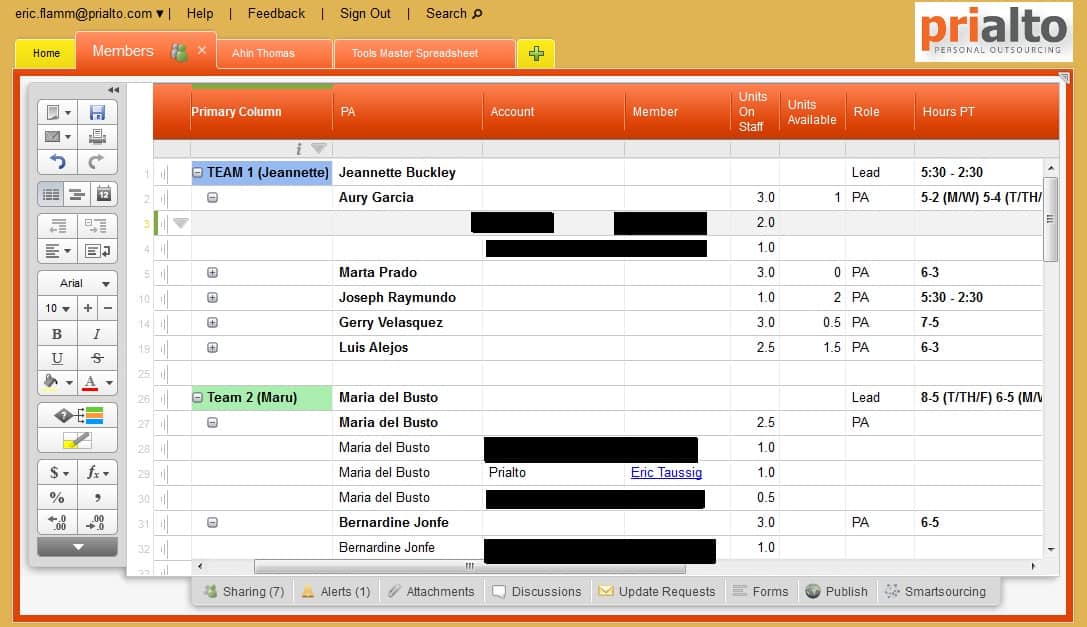Open the background fill color picker
Screen dimensions: 1087x627
pos(57,382)
